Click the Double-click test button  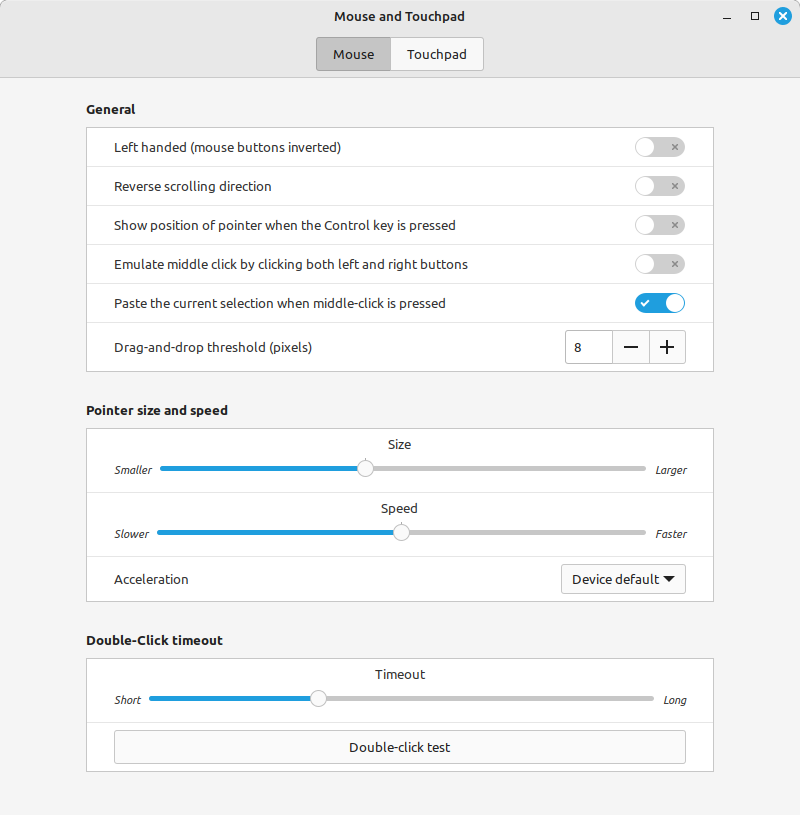400,747
